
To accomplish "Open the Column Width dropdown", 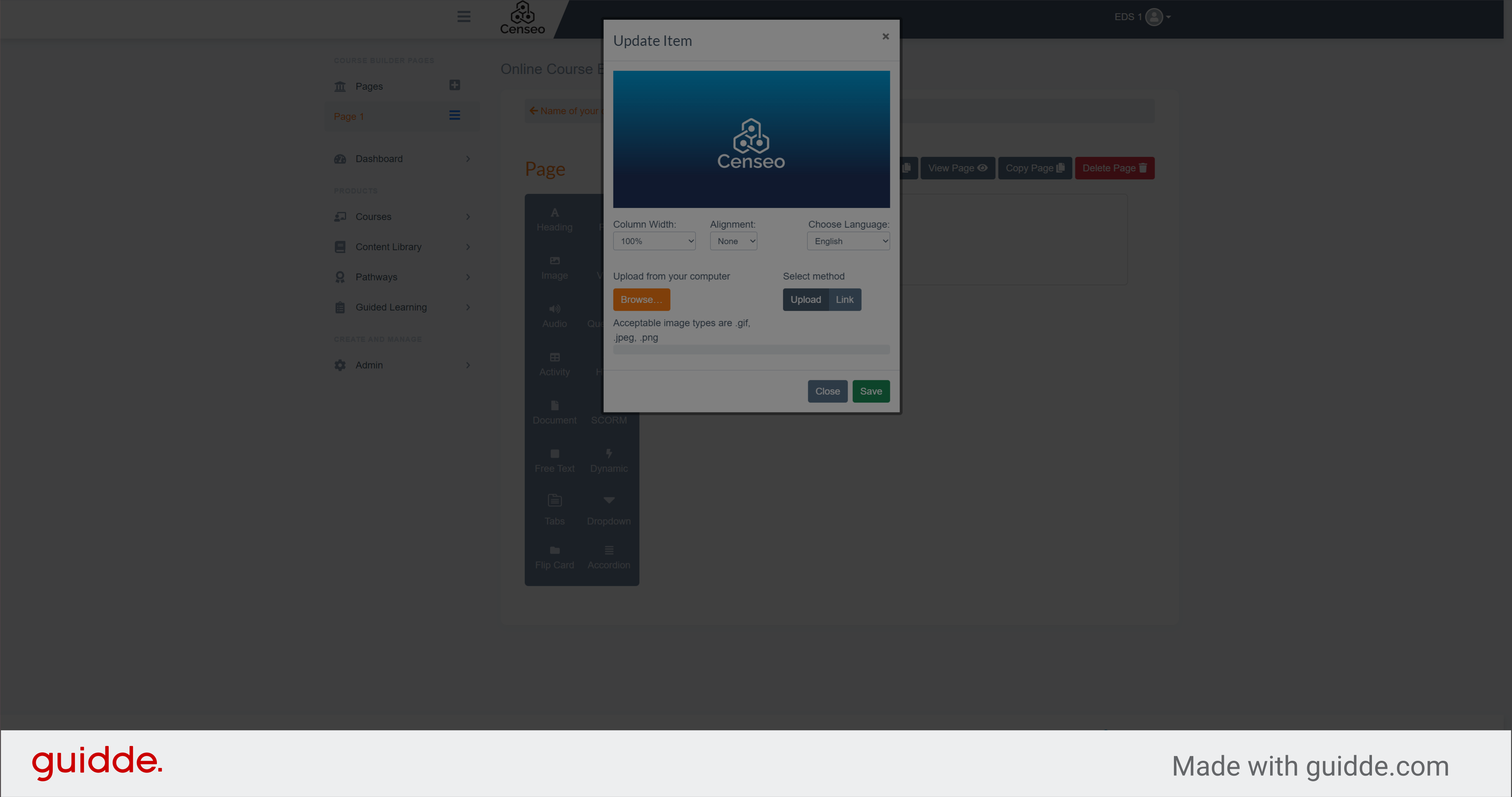I will (654, 240).
